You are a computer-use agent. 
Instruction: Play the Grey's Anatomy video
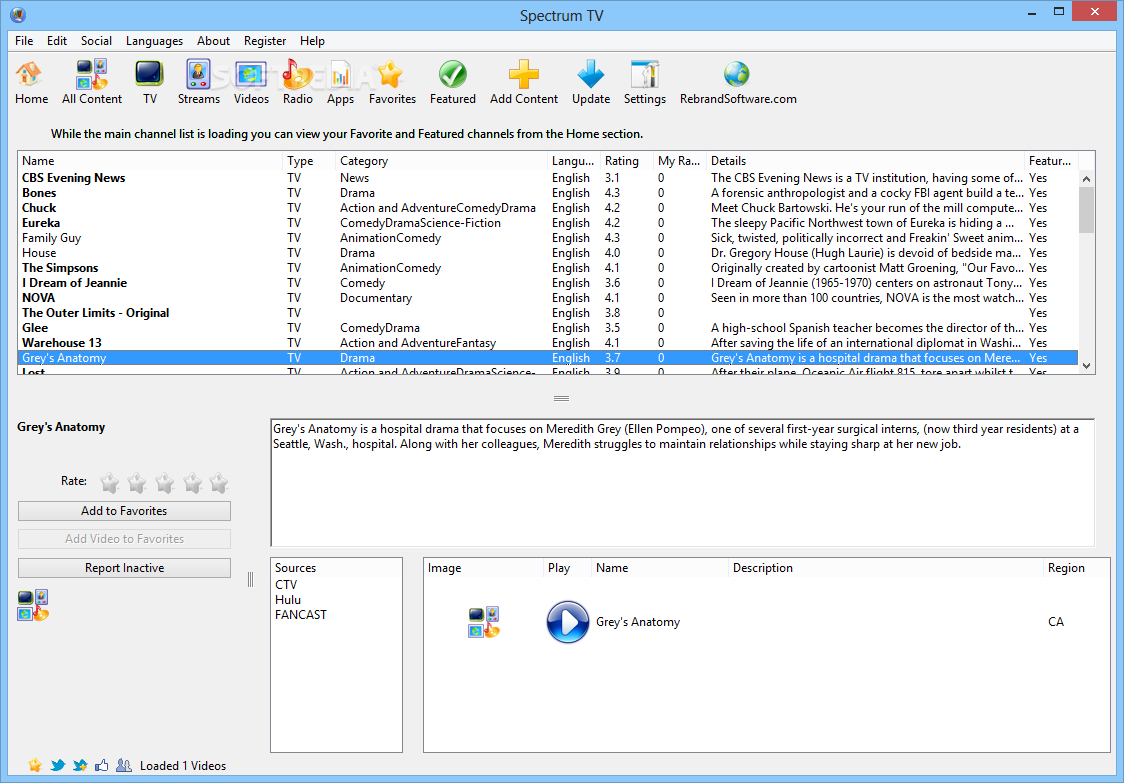[567, 622]
